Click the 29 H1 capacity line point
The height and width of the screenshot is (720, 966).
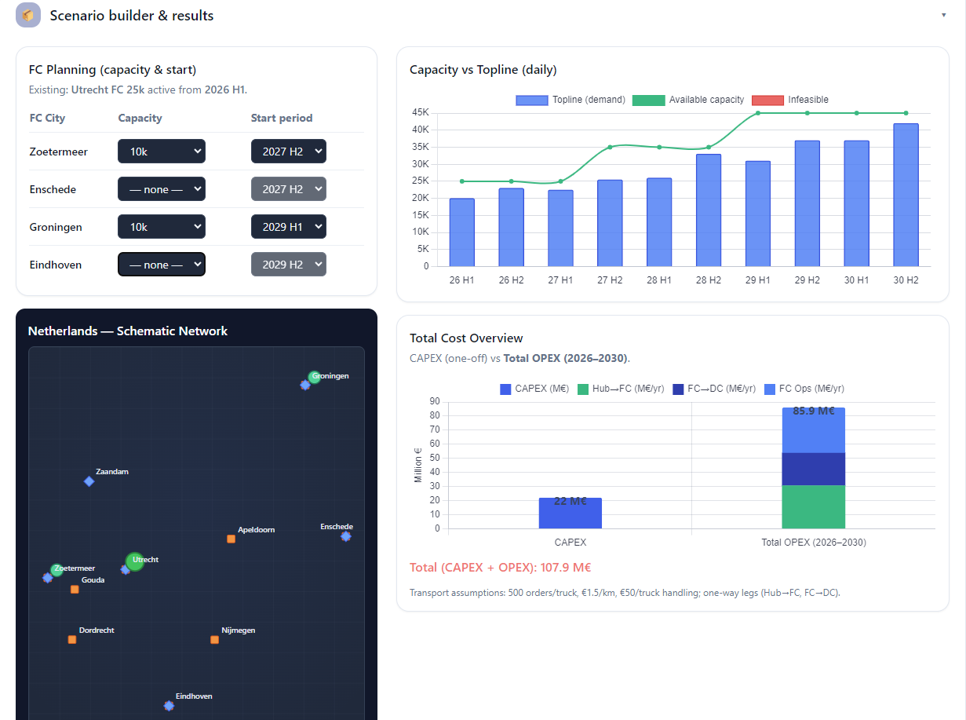point(758,113)
